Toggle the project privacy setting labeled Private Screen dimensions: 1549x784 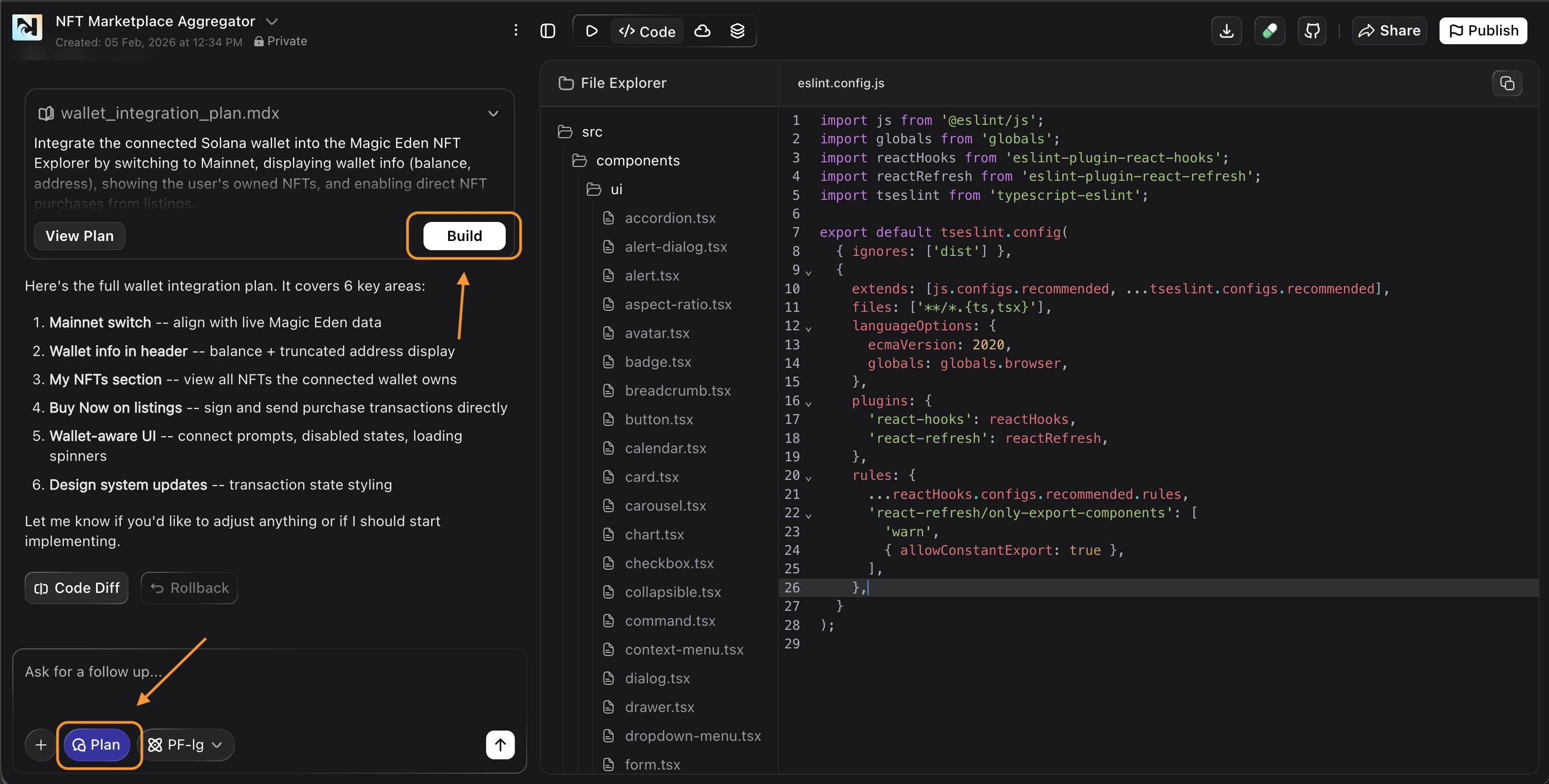point(280,42)
